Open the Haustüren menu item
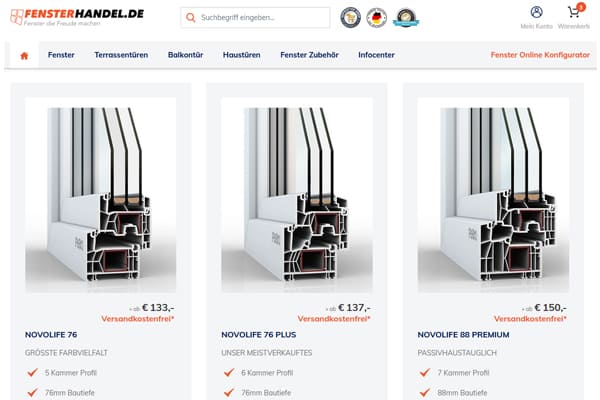 (241, 55)
